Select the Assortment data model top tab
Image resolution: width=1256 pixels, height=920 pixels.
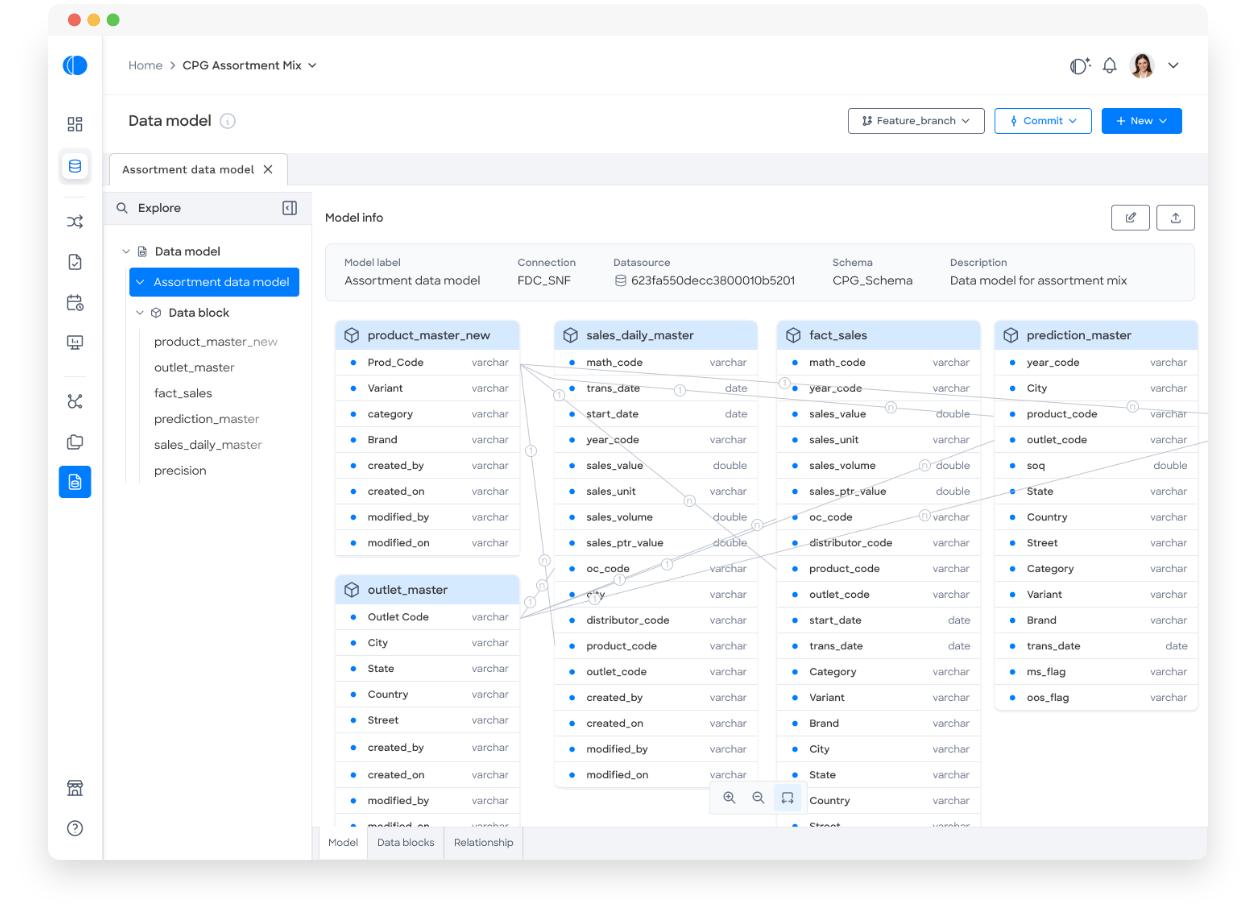(x=198, y=169)
